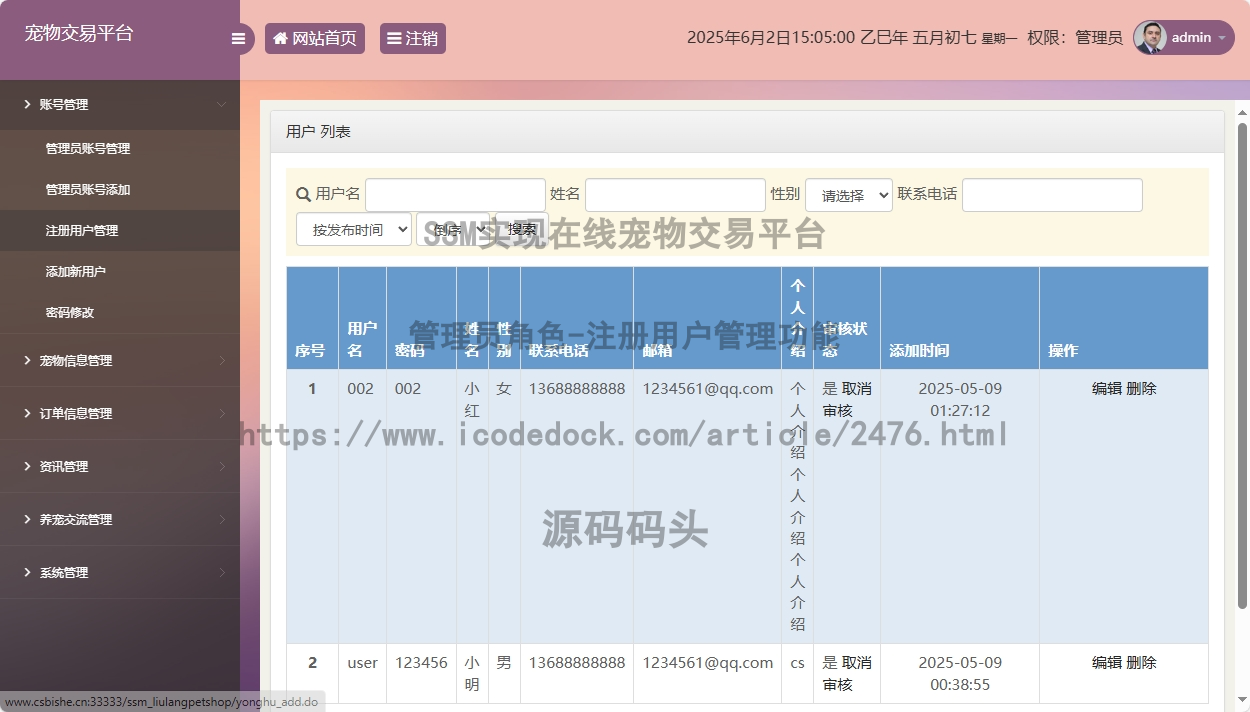Click the 小明 name cell

coord(472,673)
